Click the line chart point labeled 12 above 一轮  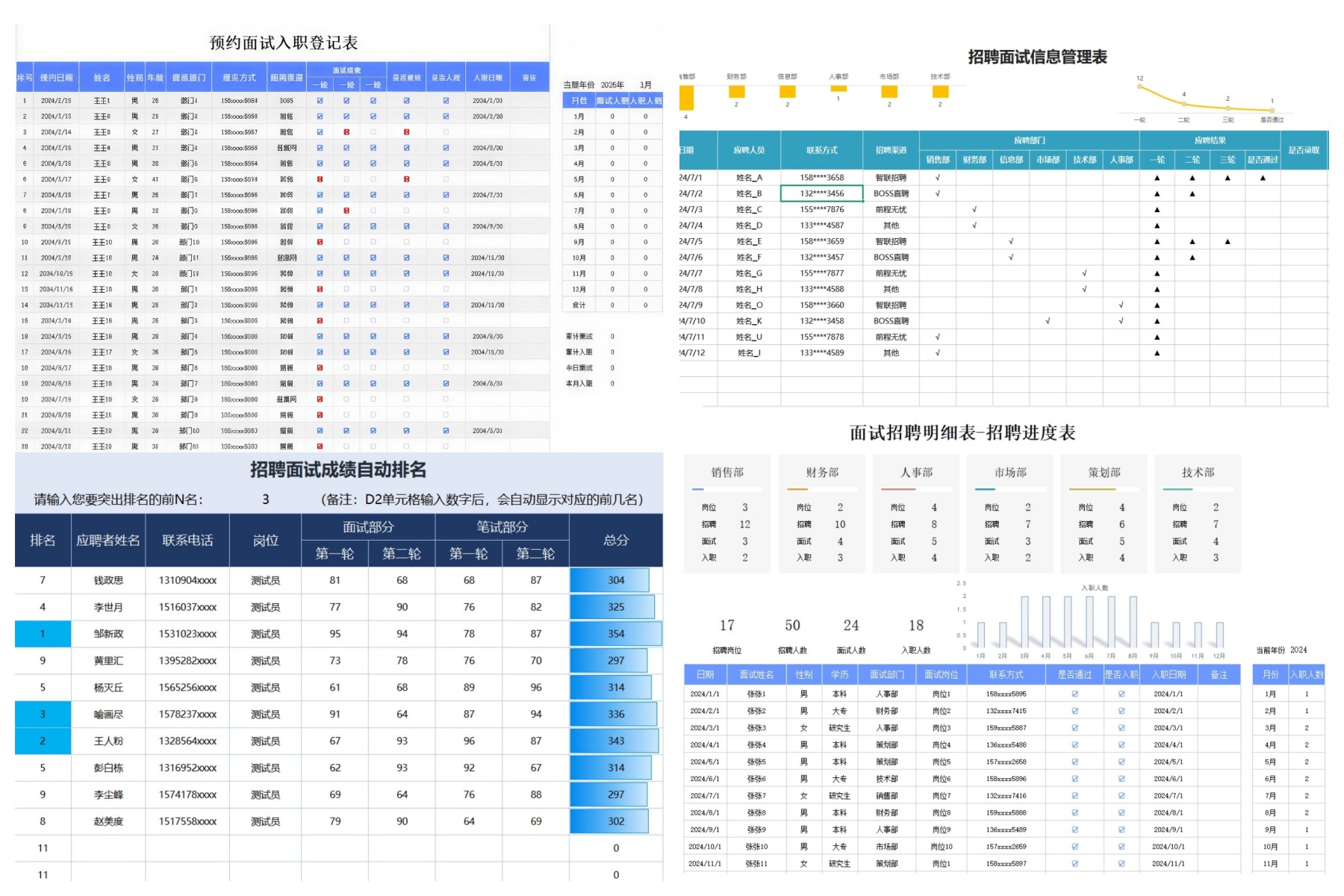point(1139,87)
